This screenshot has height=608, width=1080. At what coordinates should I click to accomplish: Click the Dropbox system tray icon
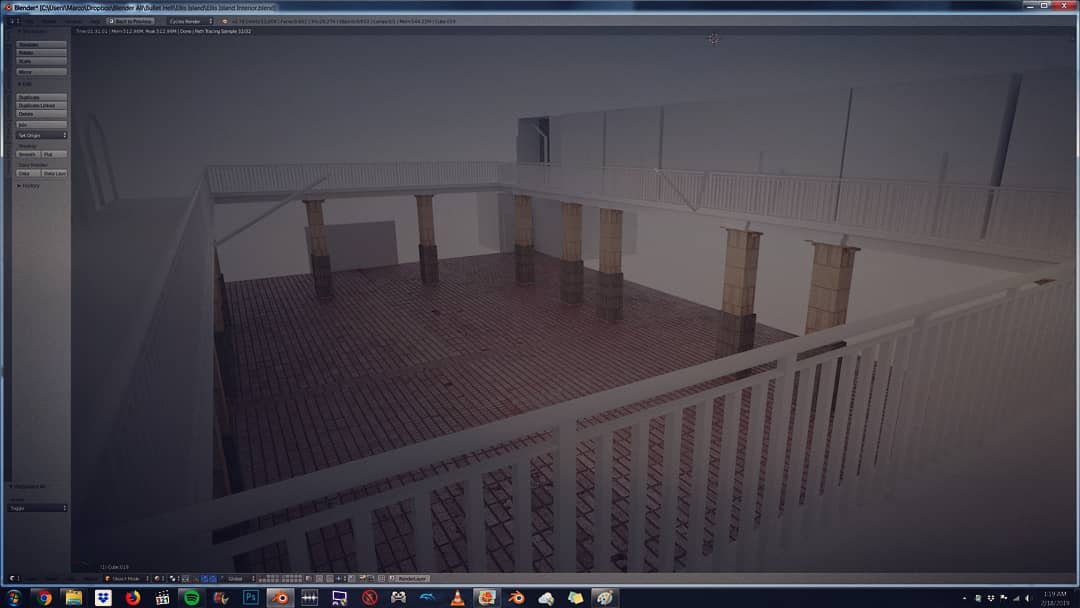[990, 598]
